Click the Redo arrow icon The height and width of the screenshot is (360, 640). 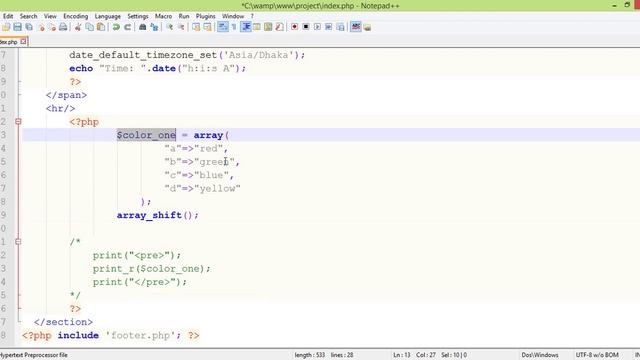pos(127,27)
